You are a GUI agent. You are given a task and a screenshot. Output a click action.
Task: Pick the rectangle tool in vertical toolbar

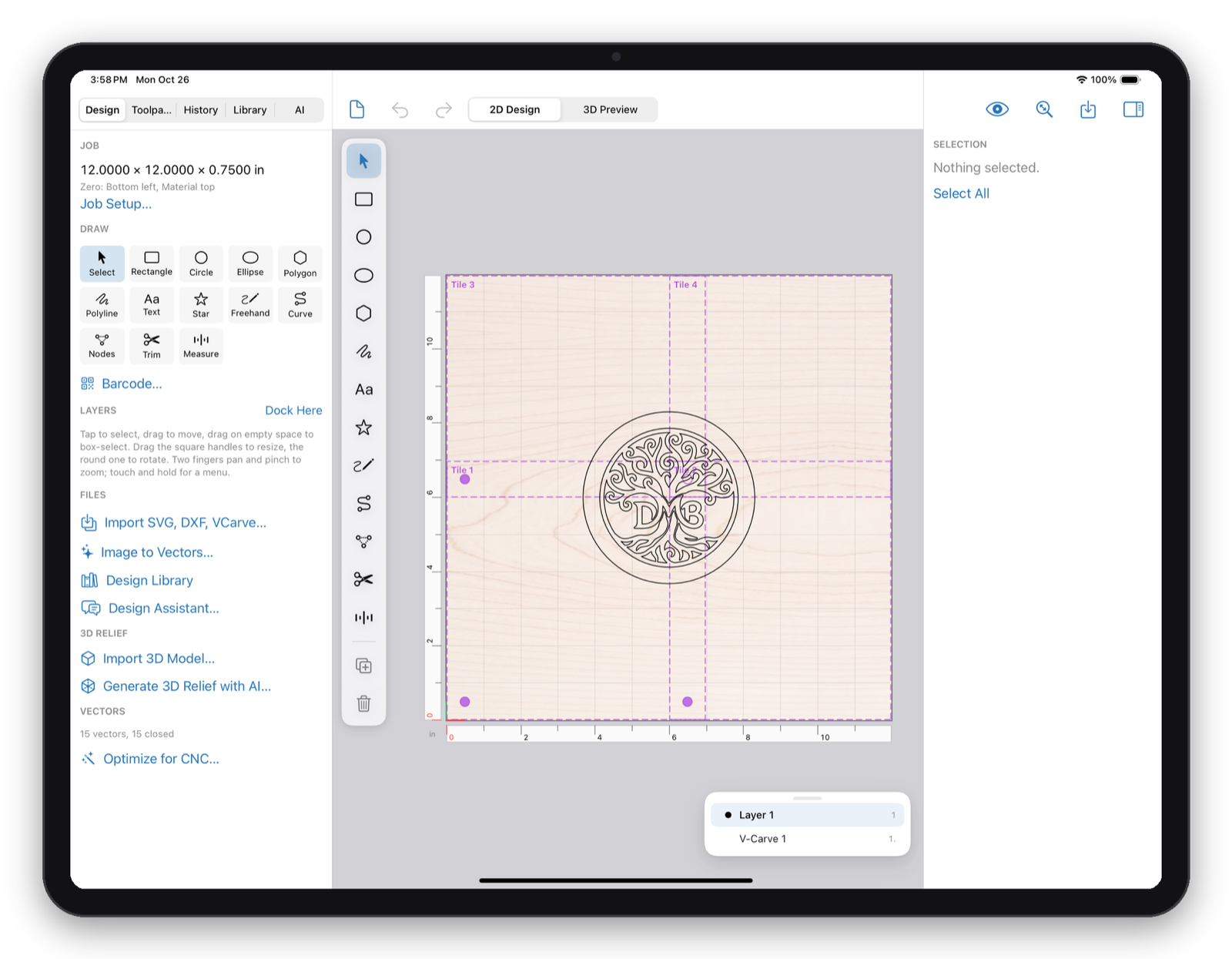click(x=363, y=200)
